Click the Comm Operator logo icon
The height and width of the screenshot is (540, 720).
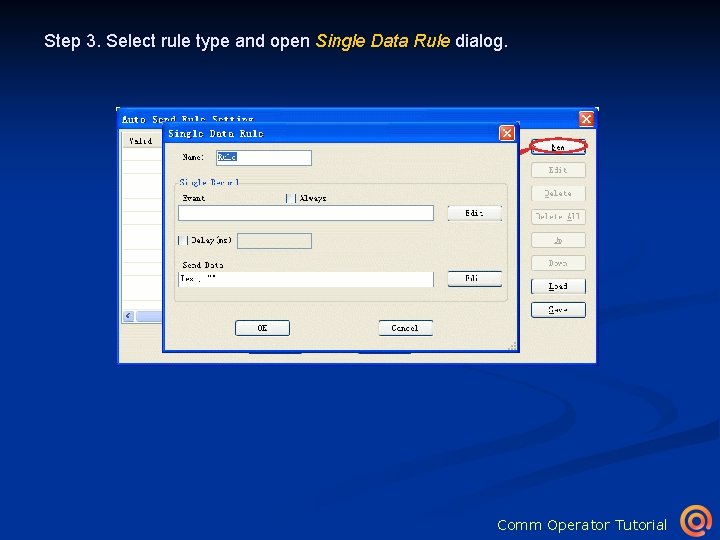[696, 521]
